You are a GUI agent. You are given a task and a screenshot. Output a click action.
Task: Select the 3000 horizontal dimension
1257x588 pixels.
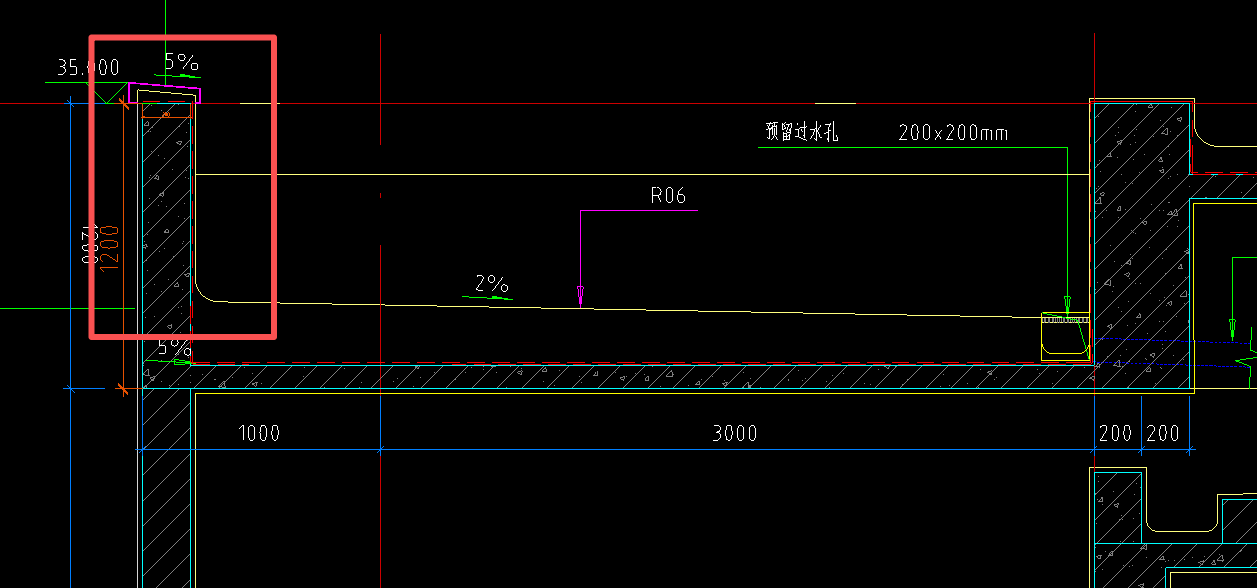click(735, 433)
